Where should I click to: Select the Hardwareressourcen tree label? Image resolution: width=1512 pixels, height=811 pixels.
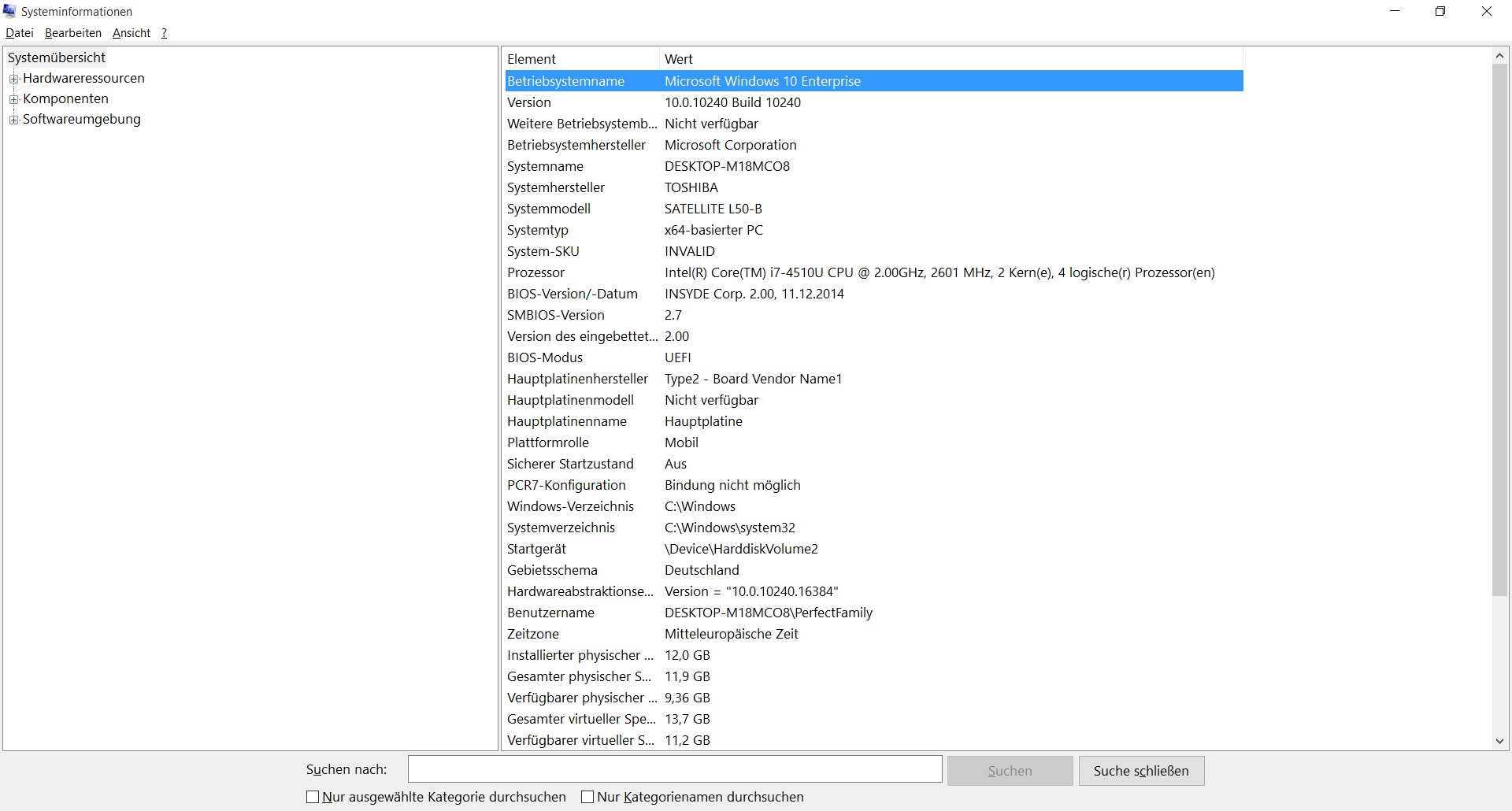tap(83, 78)
